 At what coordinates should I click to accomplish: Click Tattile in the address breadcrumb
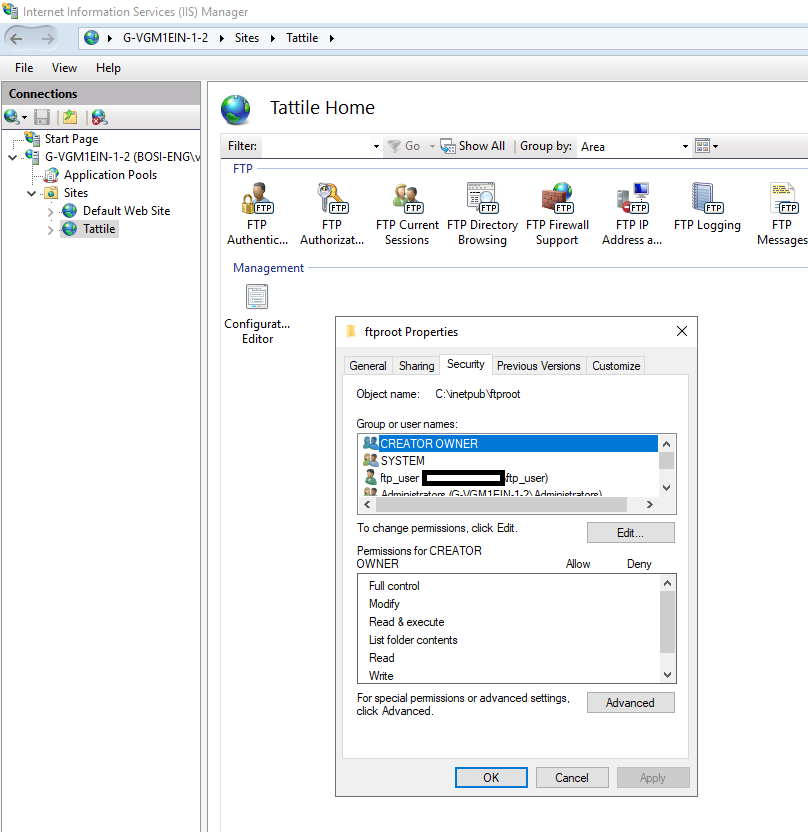[302, 38]
